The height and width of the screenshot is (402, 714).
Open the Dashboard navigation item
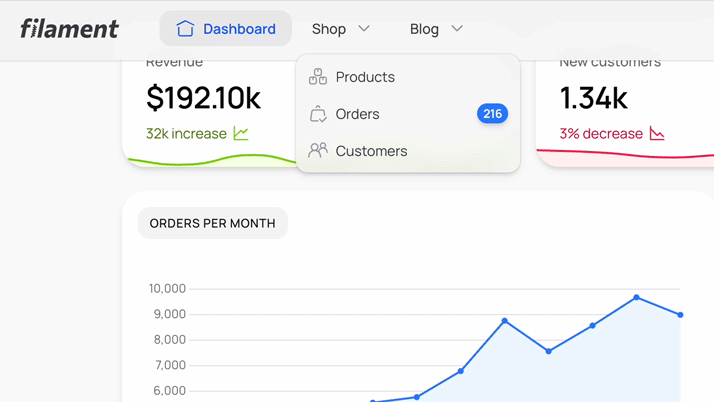click(225, 29)
